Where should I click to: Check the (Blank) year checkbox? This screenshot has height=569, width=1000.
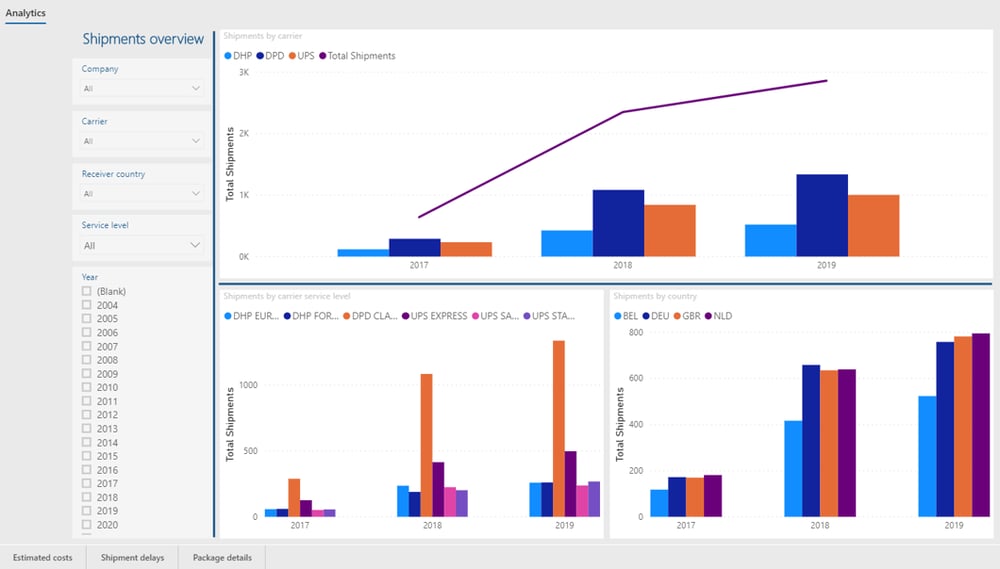(x=87, y=291)
